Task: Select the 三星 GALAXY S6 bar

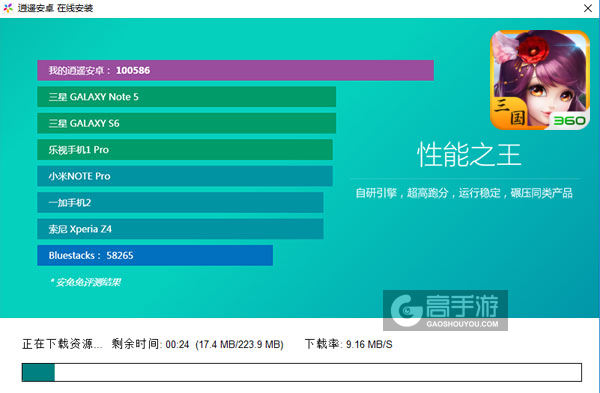Action: click(x=187, y=123)
